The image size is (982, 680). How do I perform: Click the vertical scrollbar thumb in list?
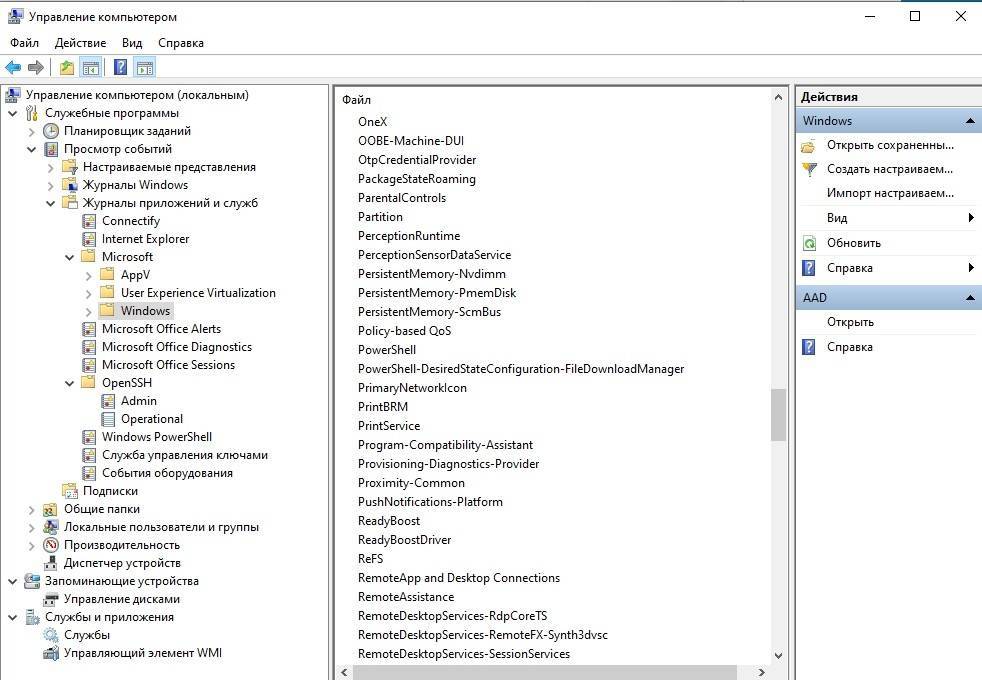tap(778, 414)
